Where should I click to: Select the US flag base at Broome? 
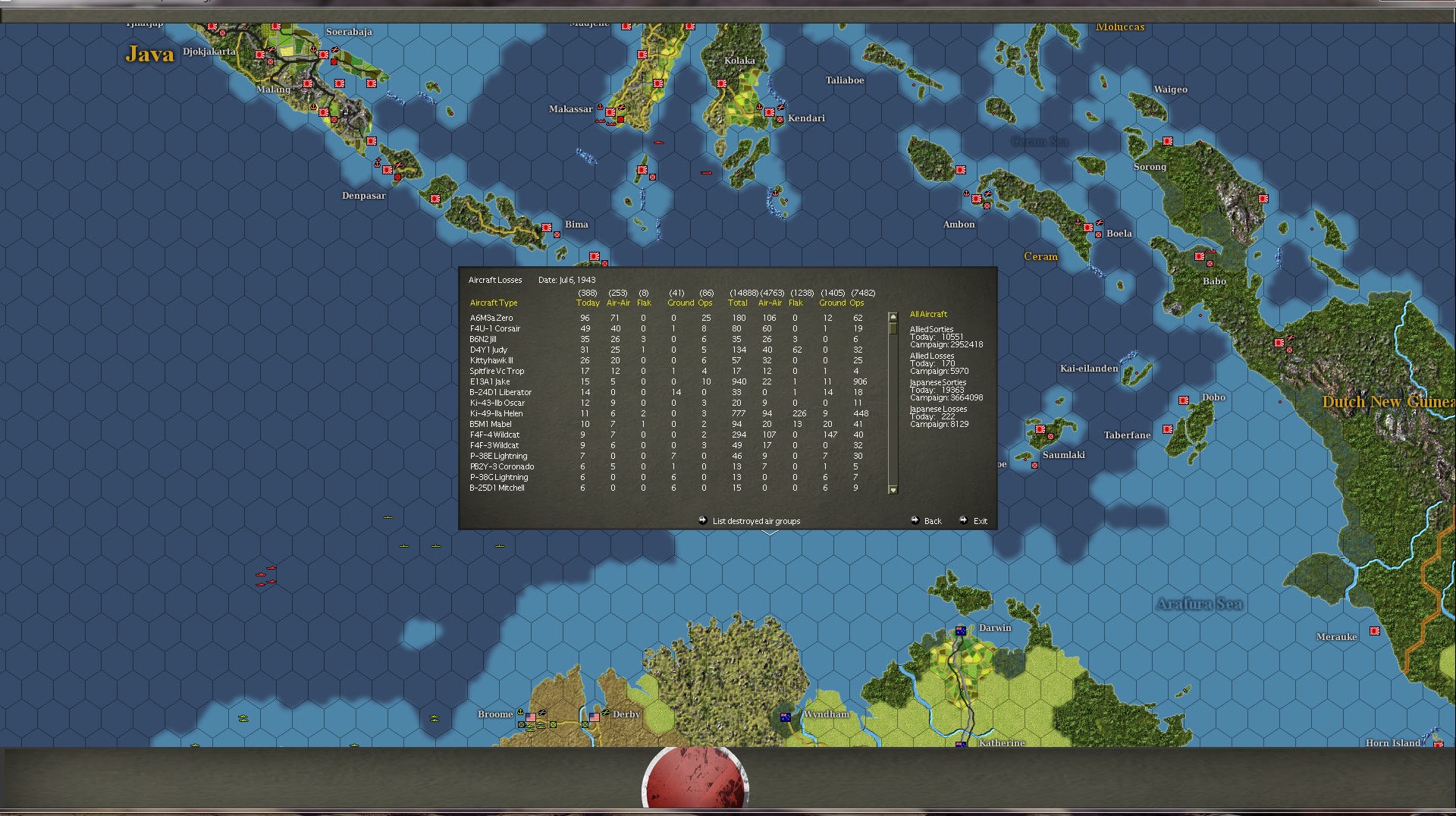[x=531, y=717]
